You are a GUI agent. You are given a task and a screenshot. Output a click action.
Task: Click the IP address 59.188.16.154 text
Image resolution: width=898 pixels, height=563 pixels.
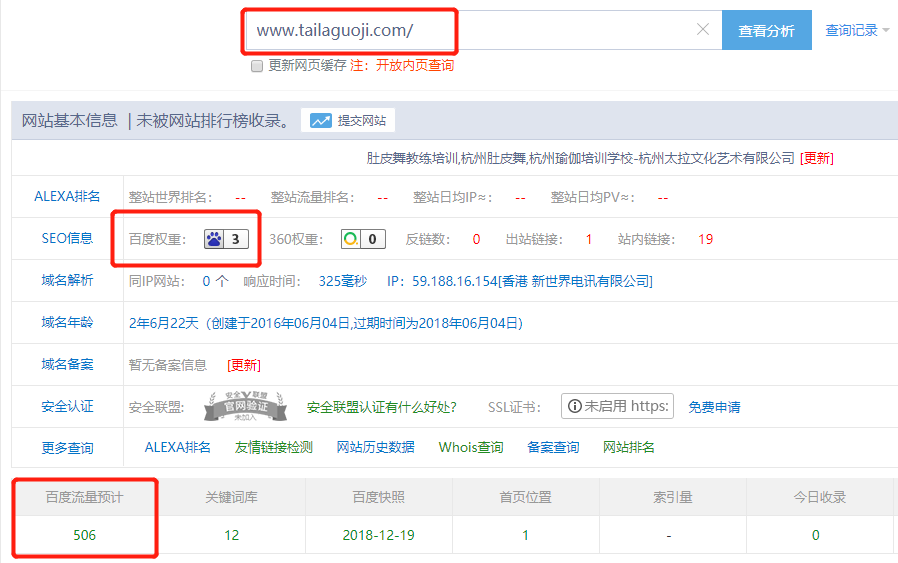click(455, 281)
